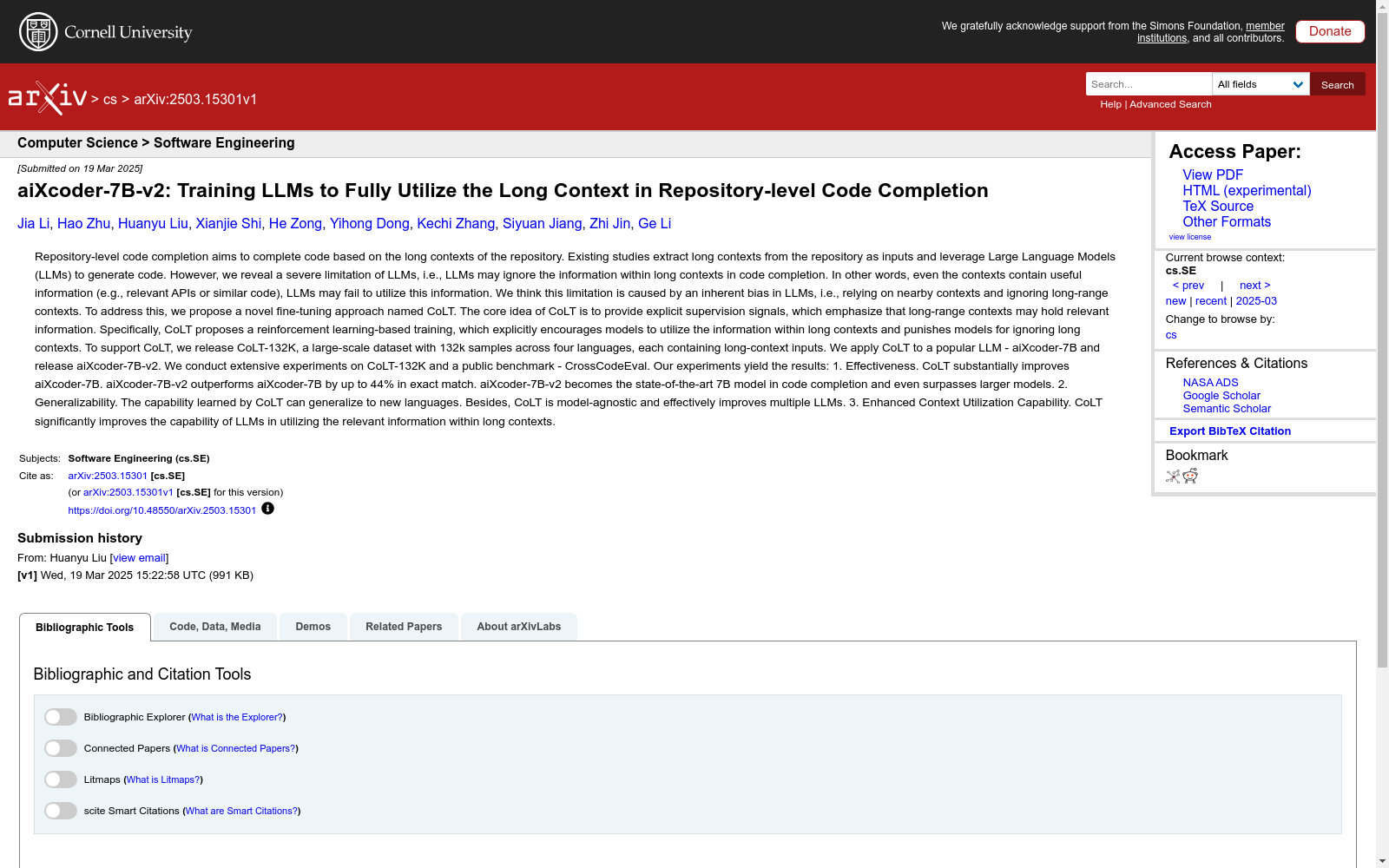Switch to Bibliographic Tools tab
Image resolution: width=1389 pixels, height=868 pixels.
coord(85,628)
